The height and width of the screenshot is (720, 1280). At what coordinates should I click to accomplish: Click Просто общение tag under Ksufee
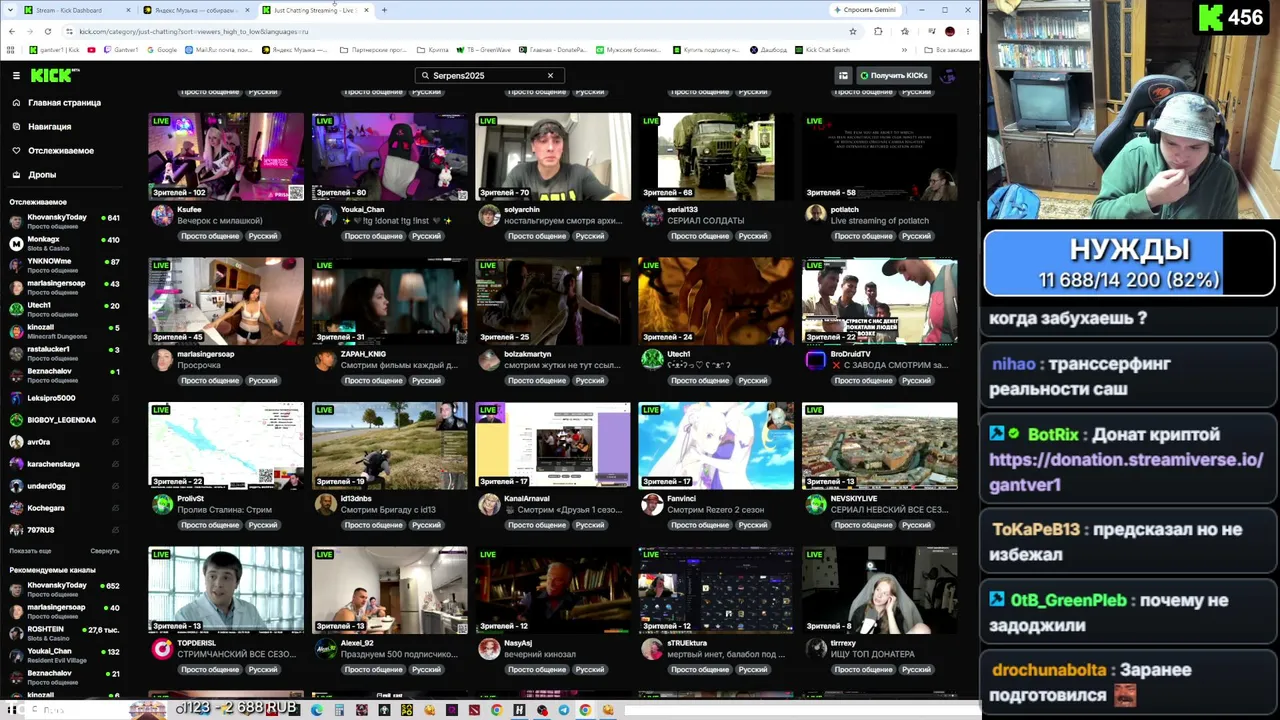tap(210, 236)
